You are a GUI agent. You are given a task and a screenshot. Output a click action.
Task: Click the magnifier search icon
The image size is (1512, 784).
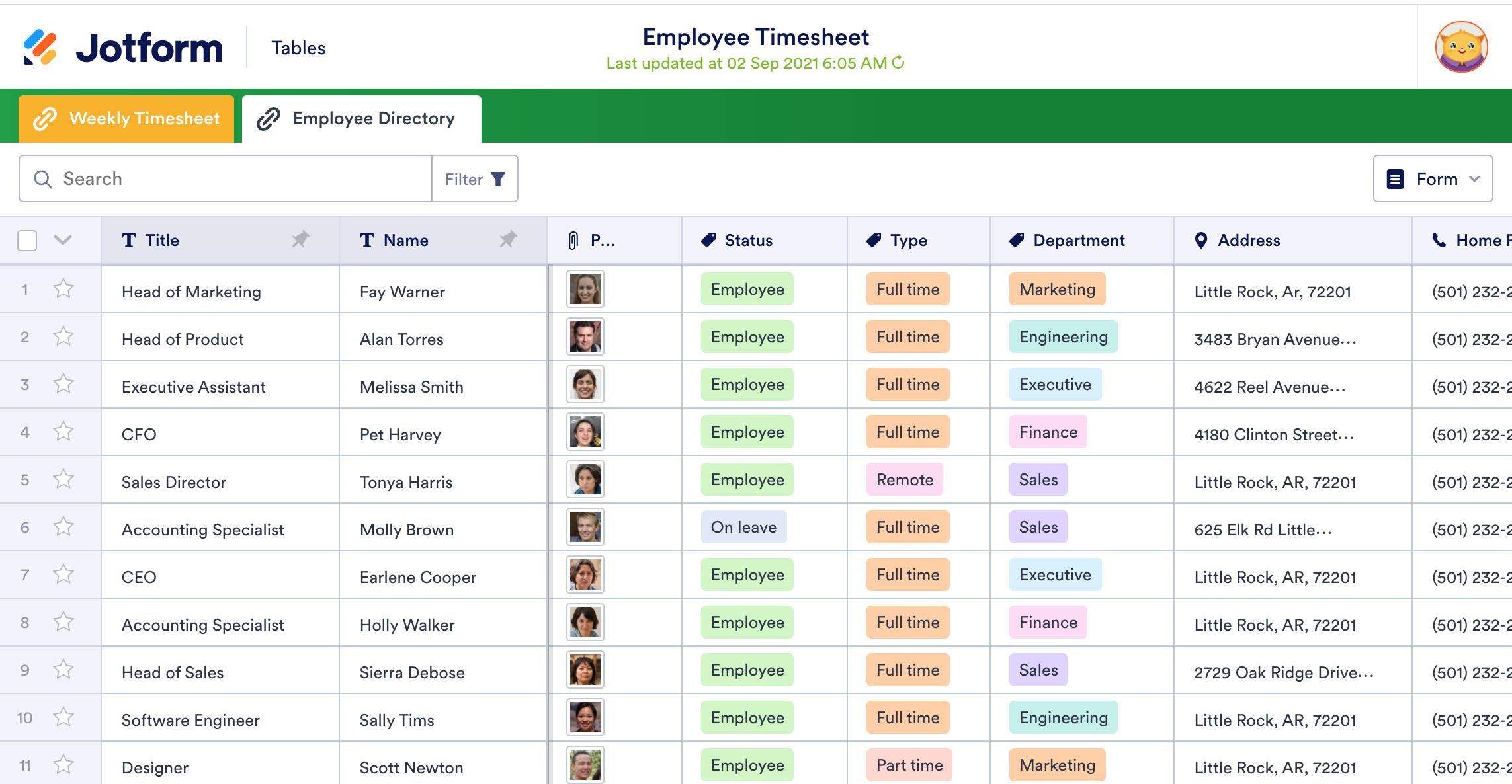(43, 179)
